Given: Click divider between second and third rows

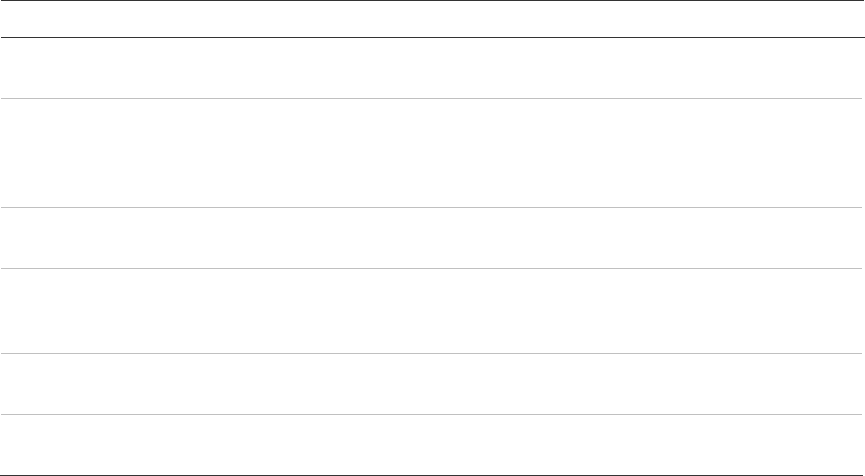Looking at the screenshot, I should [430, 208].
